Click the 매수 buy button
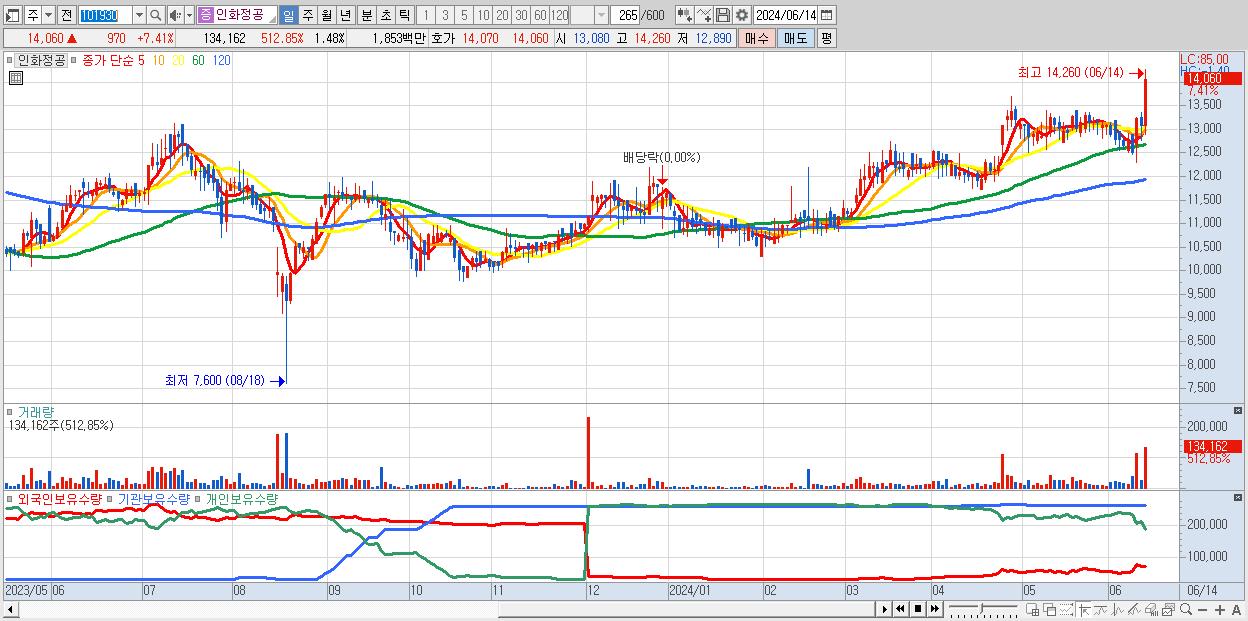The width and height of the screenshot is (1248, 621). [x=757, y=38]
